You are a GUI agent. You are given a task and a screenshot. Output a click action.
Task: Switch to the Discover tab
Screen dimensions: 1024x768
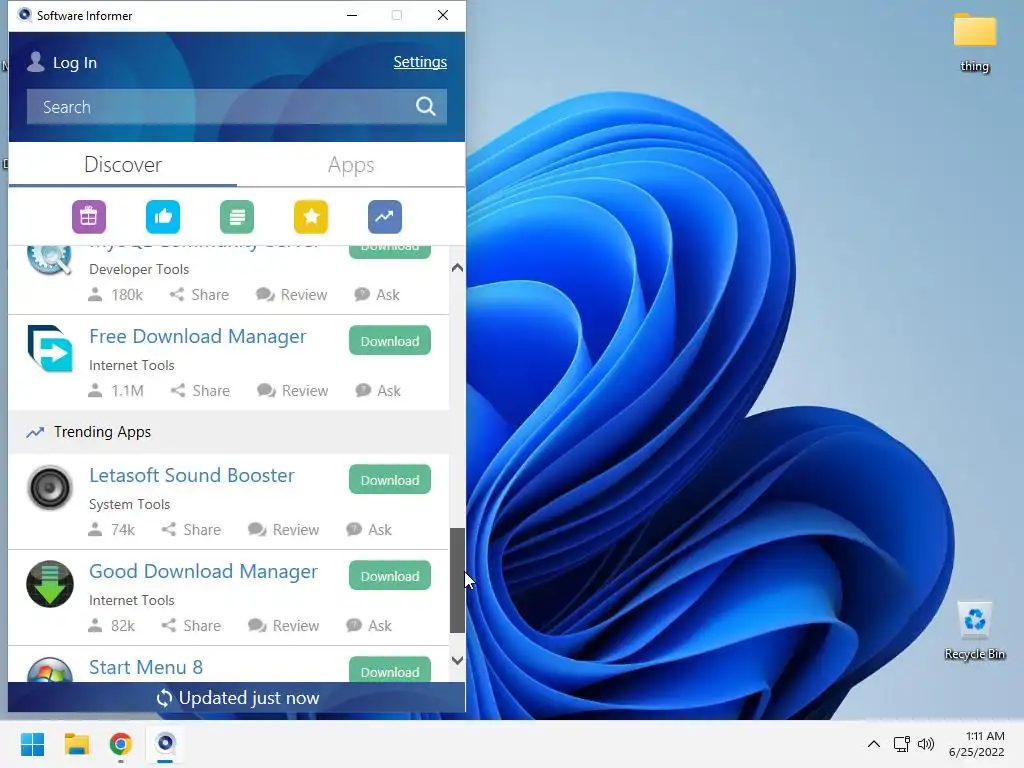click(123, 165)
